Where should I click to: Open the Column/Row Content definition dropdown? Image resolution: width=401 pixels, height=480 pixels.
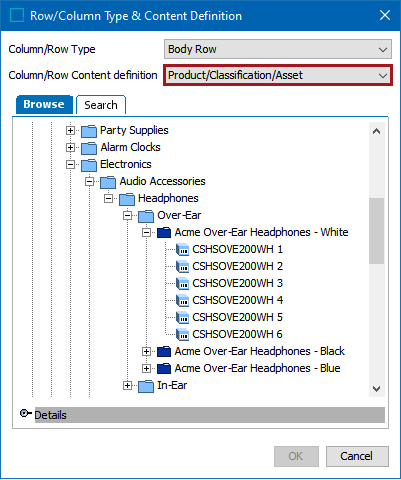(x=278, y=75)
